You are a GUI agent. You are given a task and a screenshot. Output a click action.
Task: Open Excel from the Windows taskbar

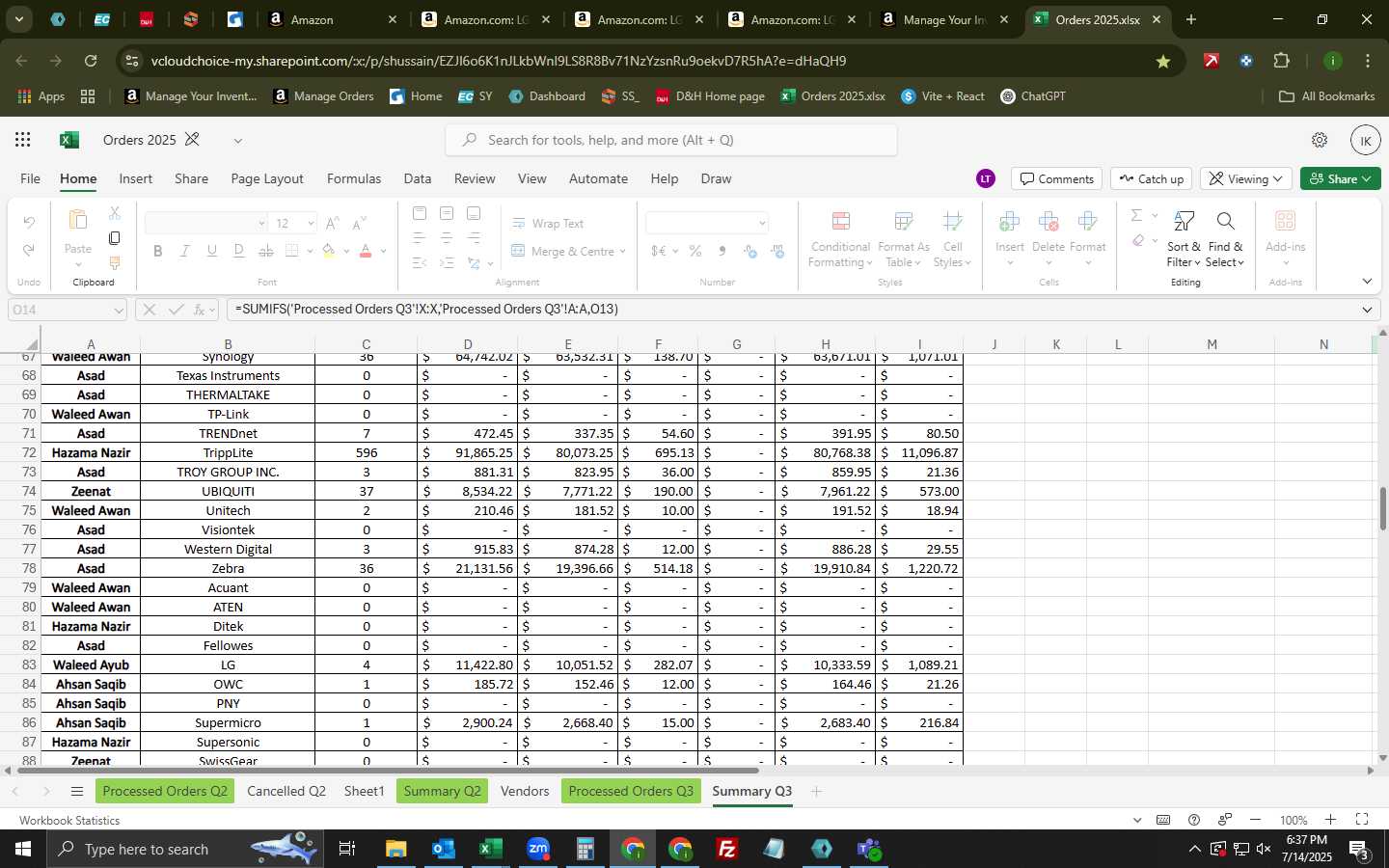490,849
